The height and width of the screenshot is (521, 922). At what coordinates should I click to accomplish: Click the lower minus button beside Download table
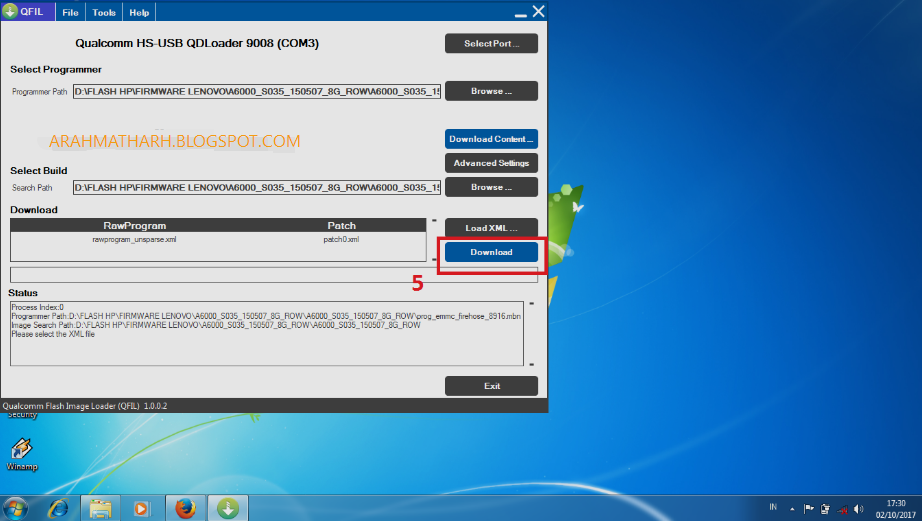coord(434,259)
